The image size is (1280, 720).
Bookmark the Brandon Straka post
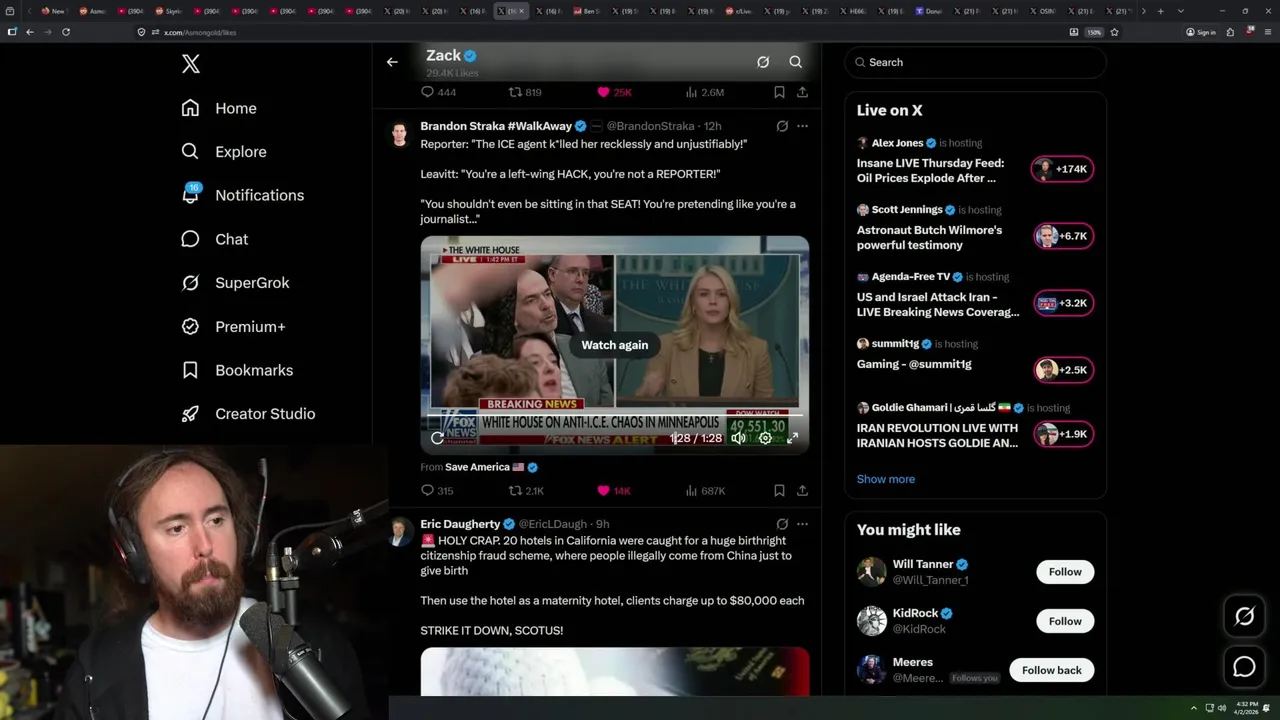(779, 491)
